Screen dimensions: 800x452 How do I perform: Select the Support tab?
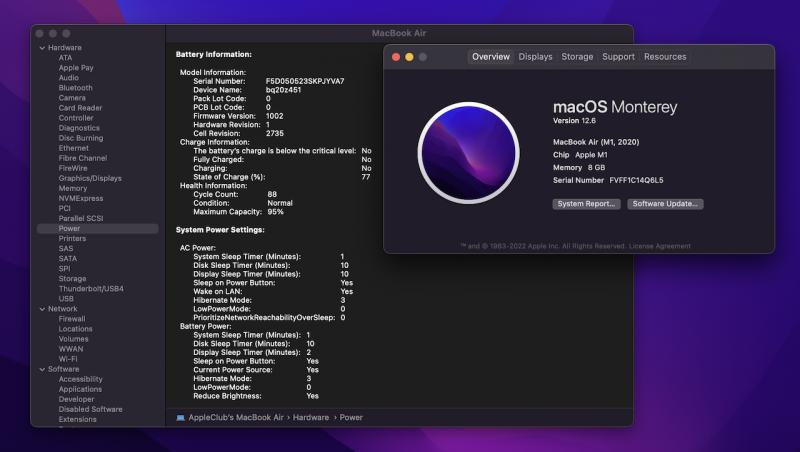[x=618, y=57]
